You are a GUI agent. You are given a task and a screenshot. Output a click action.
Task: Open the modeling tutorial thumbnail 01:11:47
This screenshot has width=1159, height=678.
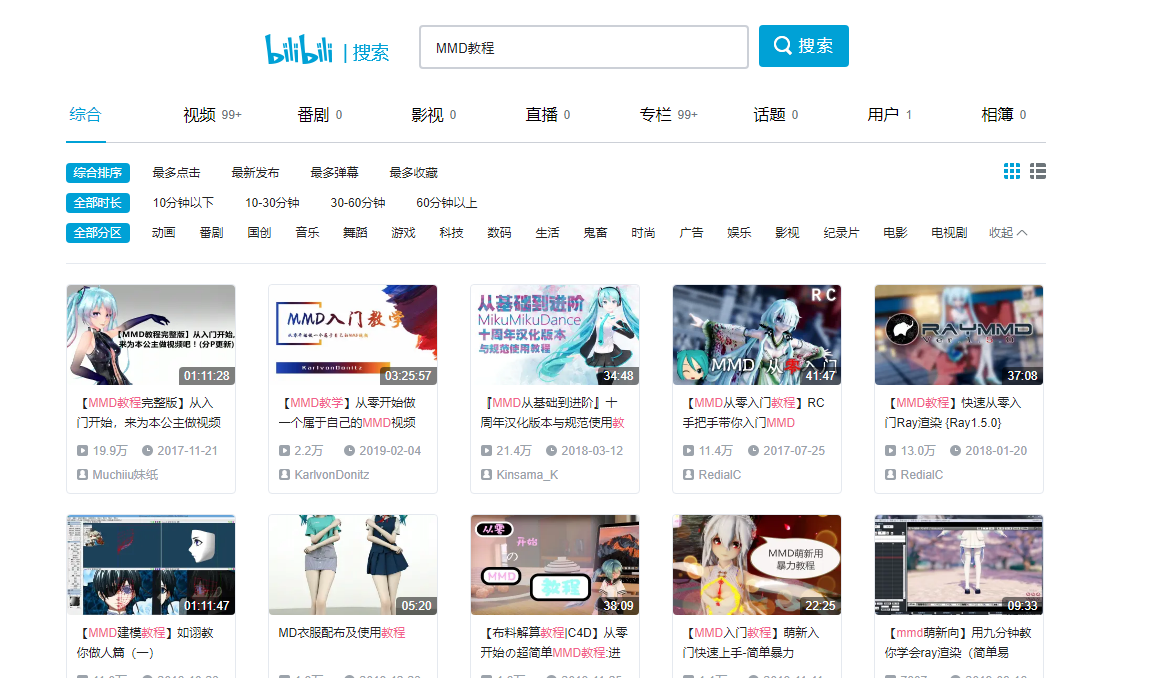pos(151,565)
